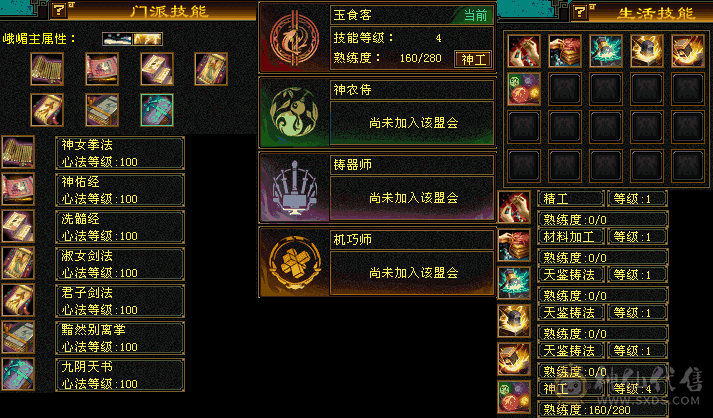Select the 神女拳法 skill icon in list
Viewport: 713px width, 418px height.
coord(18,152)
